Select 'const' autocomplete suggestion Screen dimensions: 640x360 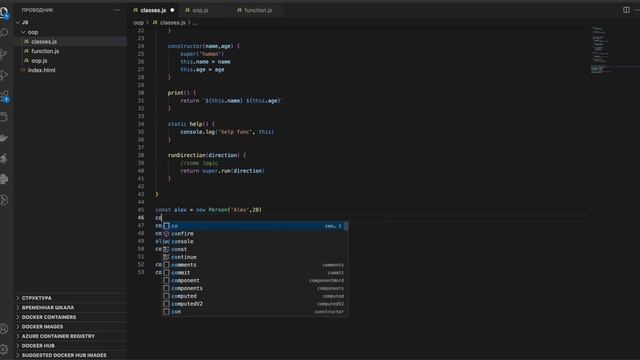(253, 249)
